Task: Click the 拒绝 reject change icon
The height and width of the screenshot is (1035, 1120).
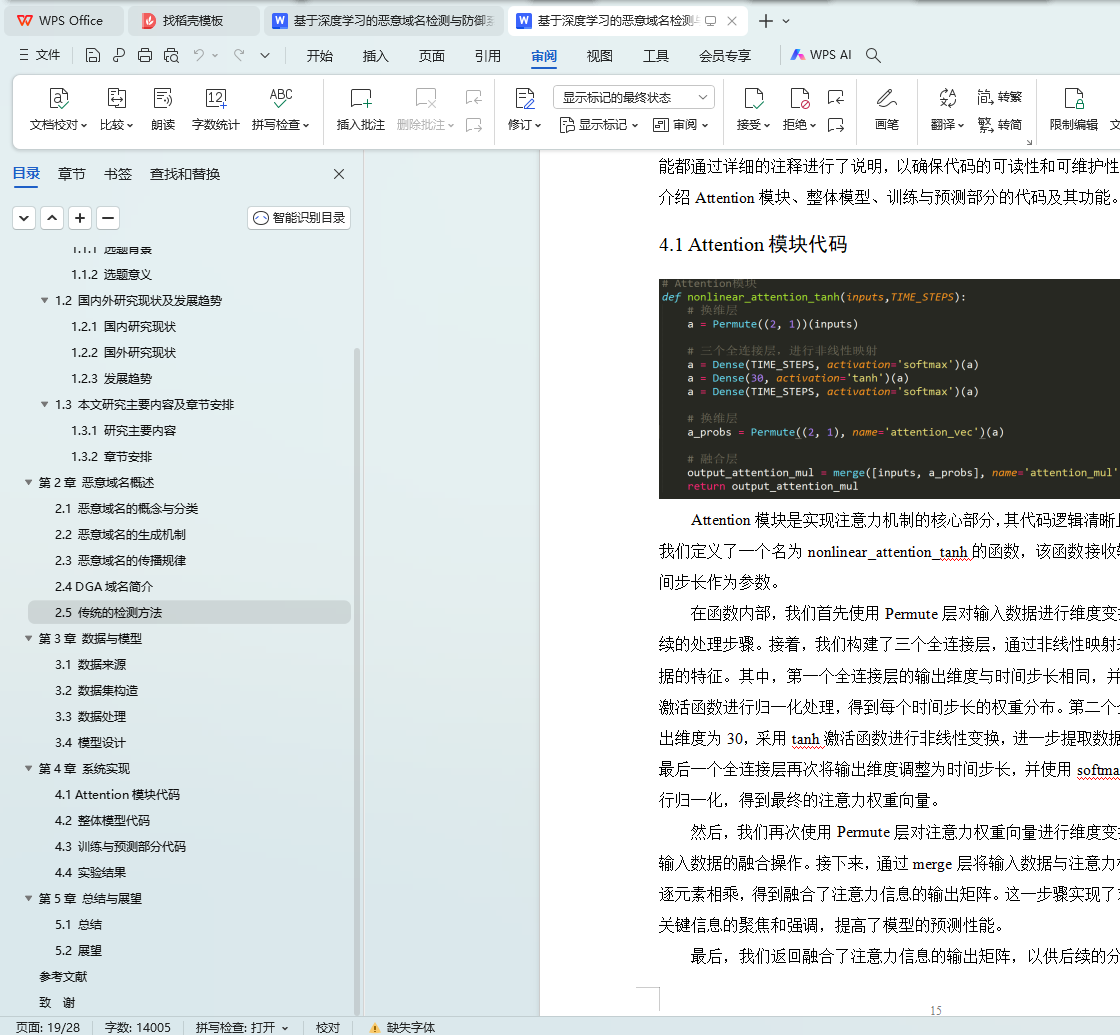Action: point(799,109)
